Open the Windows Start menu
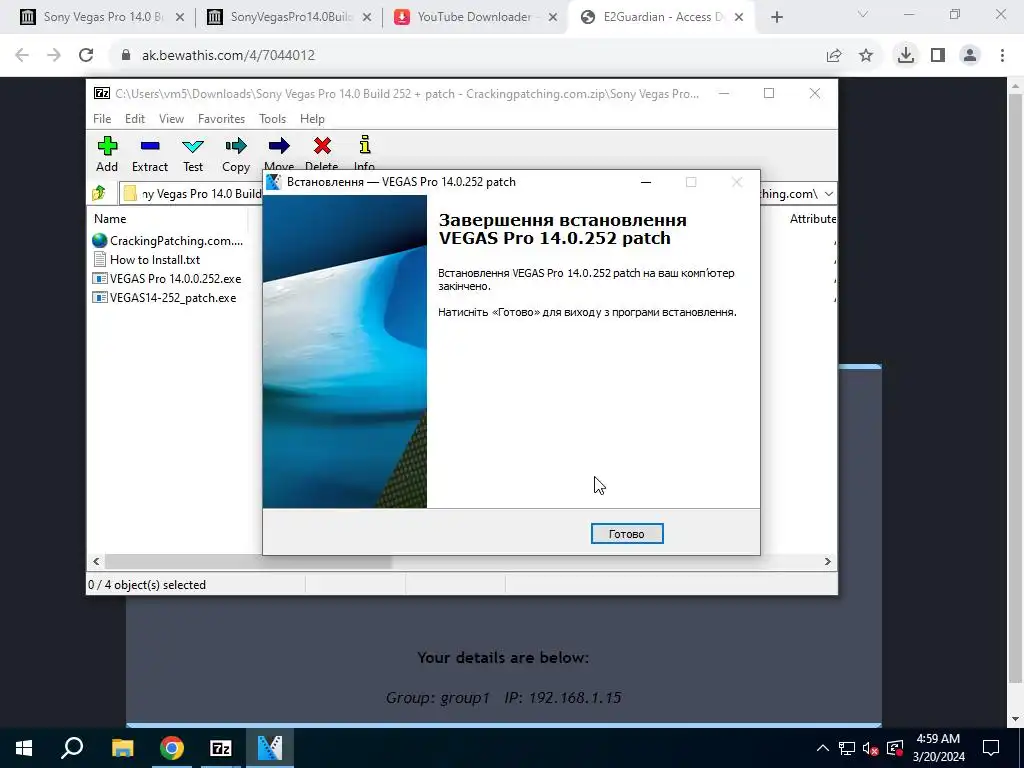The image size is (1024, 768). pyautogui.click(x=24, y=748)
